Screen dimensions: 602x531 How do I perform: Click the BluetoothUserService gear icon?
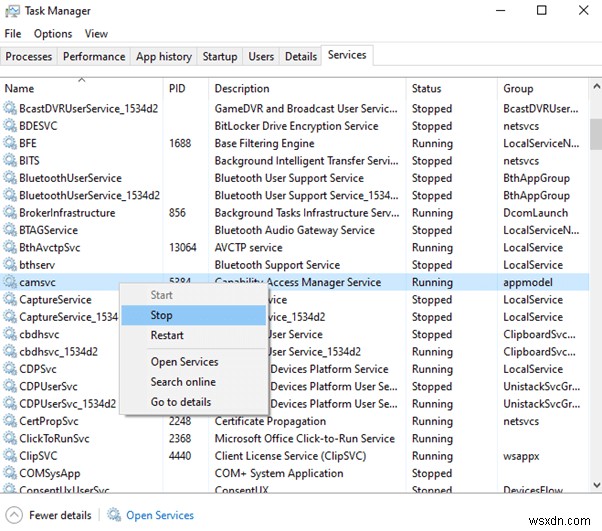10,178
